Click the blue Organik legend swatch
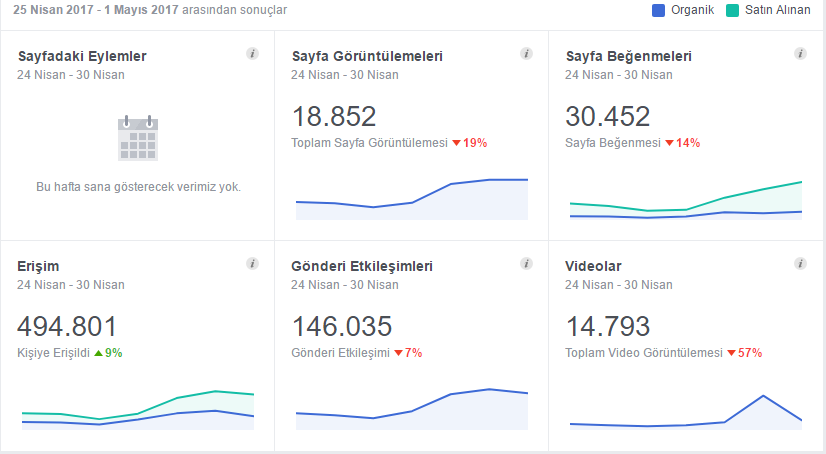 tap(658, 11)
